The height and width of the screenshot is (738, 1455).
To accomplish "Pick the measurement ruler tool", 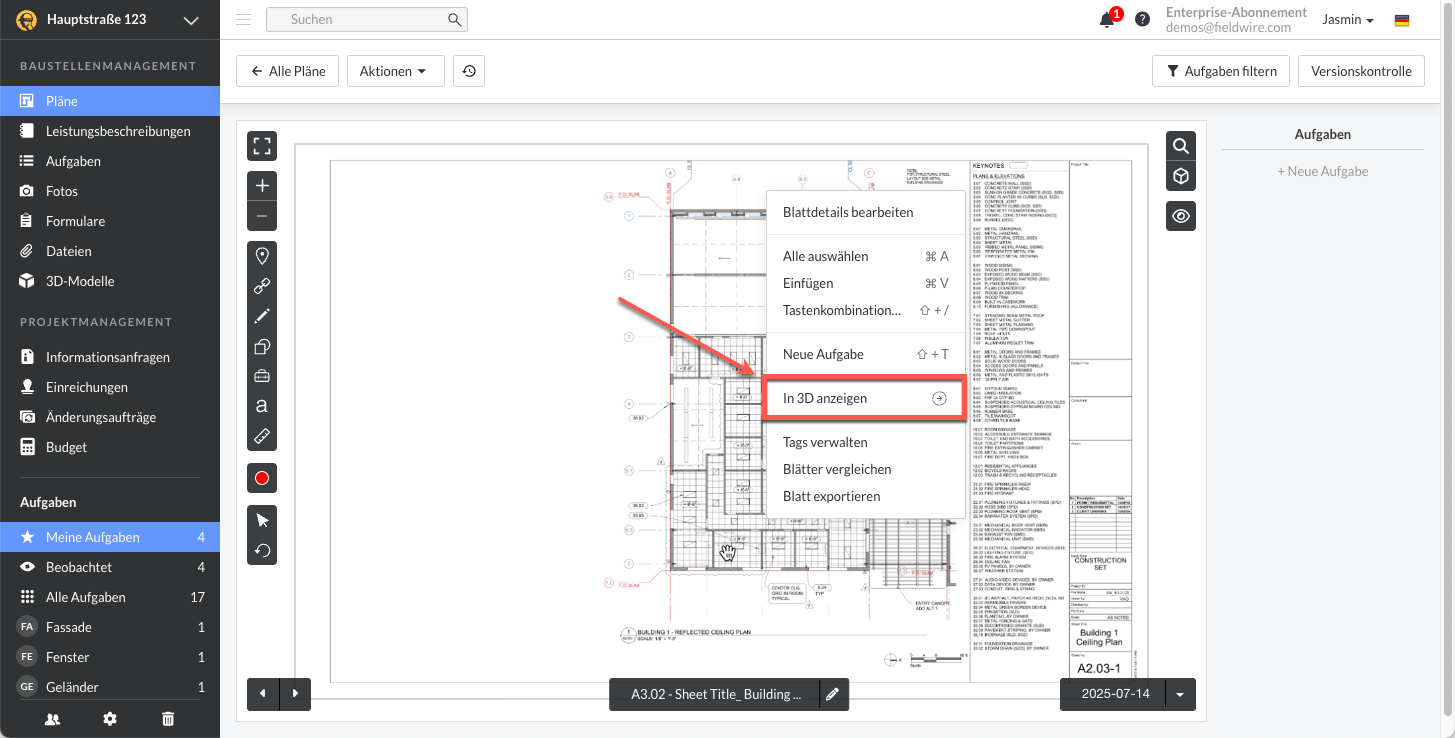I will coord(262,436).
